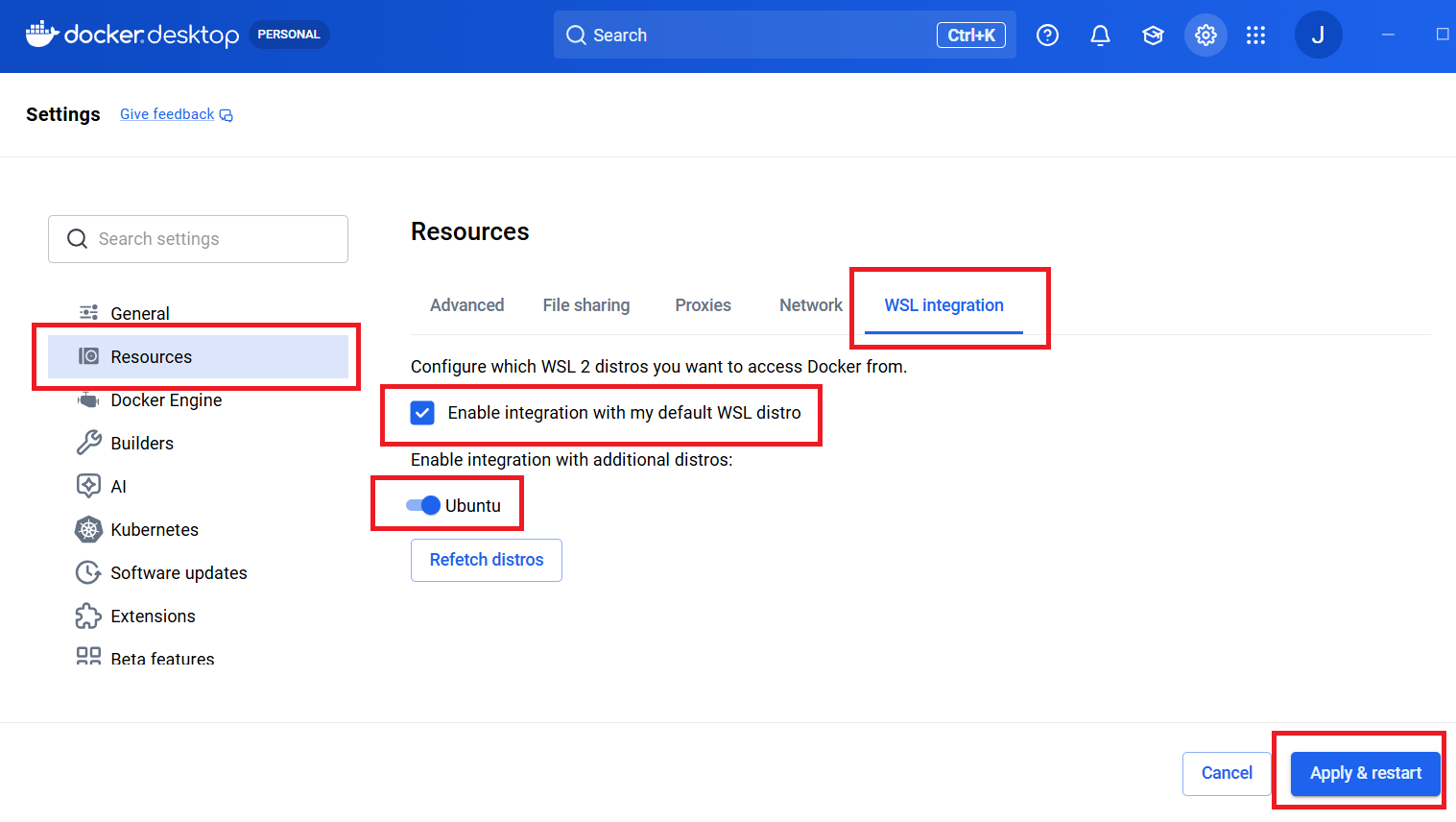Open the Proxies tab

(704, 305)
